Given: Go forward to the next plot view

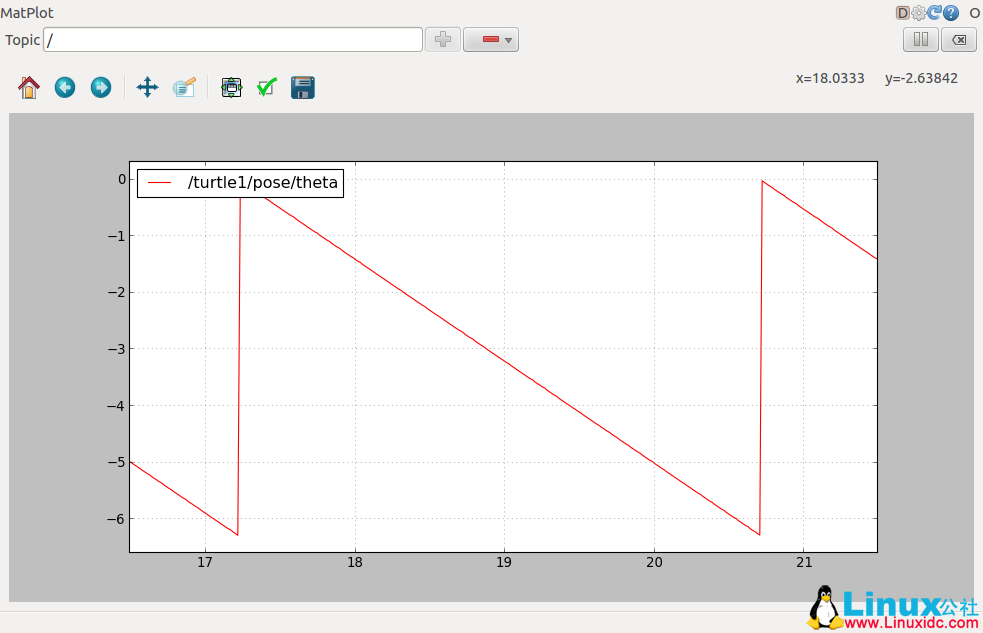Looking at the screenshot, I should pos(101,87).
